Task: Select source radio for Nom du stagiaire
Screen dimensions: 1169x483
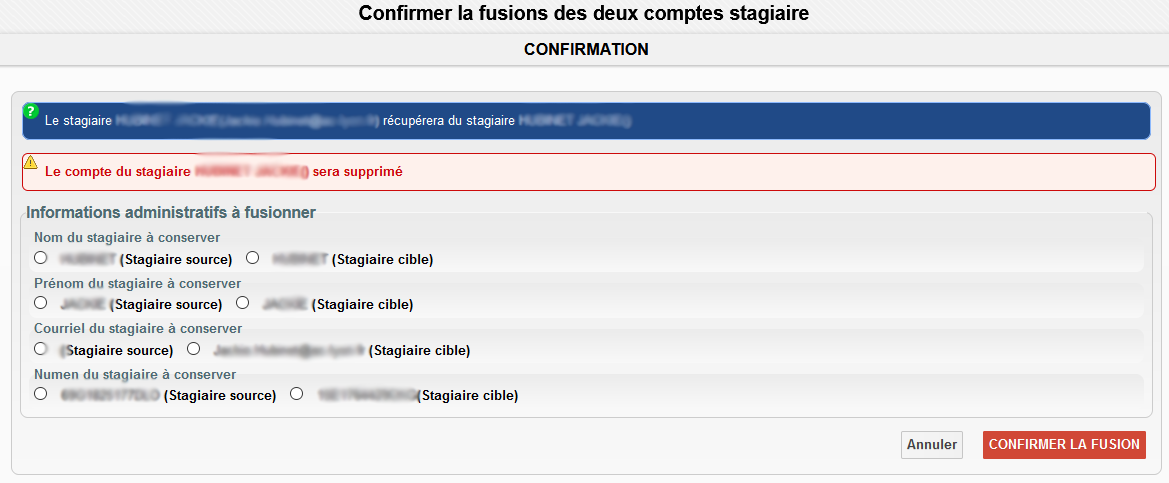Action: tap(41, 258)
